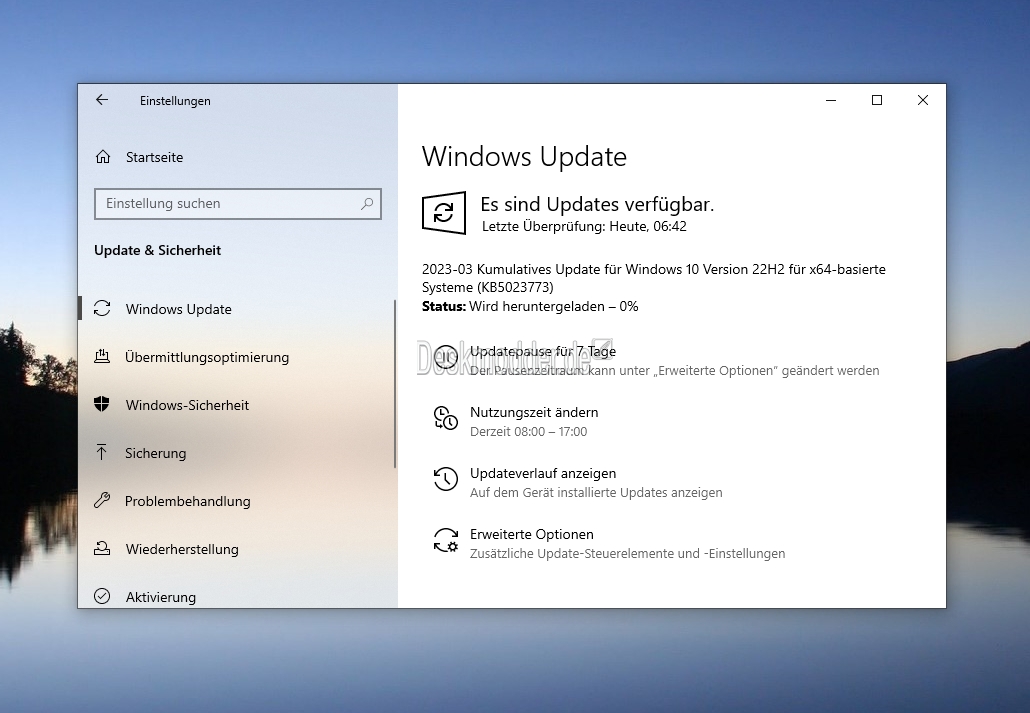1030x713 pixels.
Task: Click the Status Wird heruntergeladen text
Action: 530,306
